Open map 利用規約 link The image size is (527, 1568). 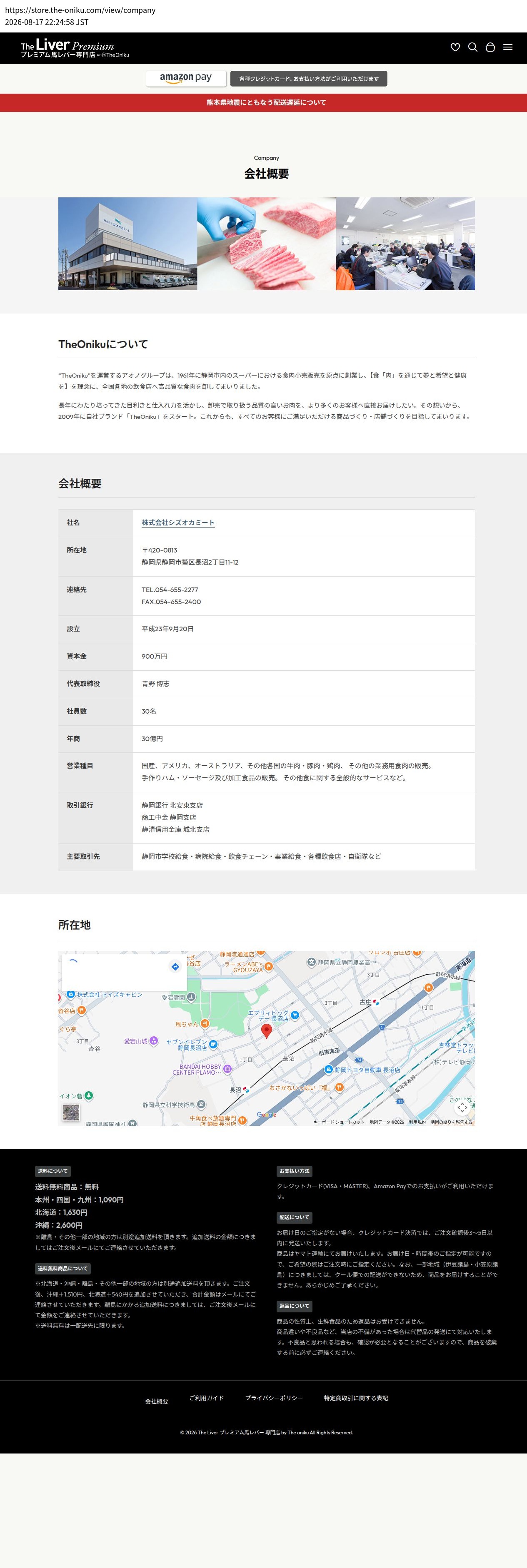pos(417,1122)
